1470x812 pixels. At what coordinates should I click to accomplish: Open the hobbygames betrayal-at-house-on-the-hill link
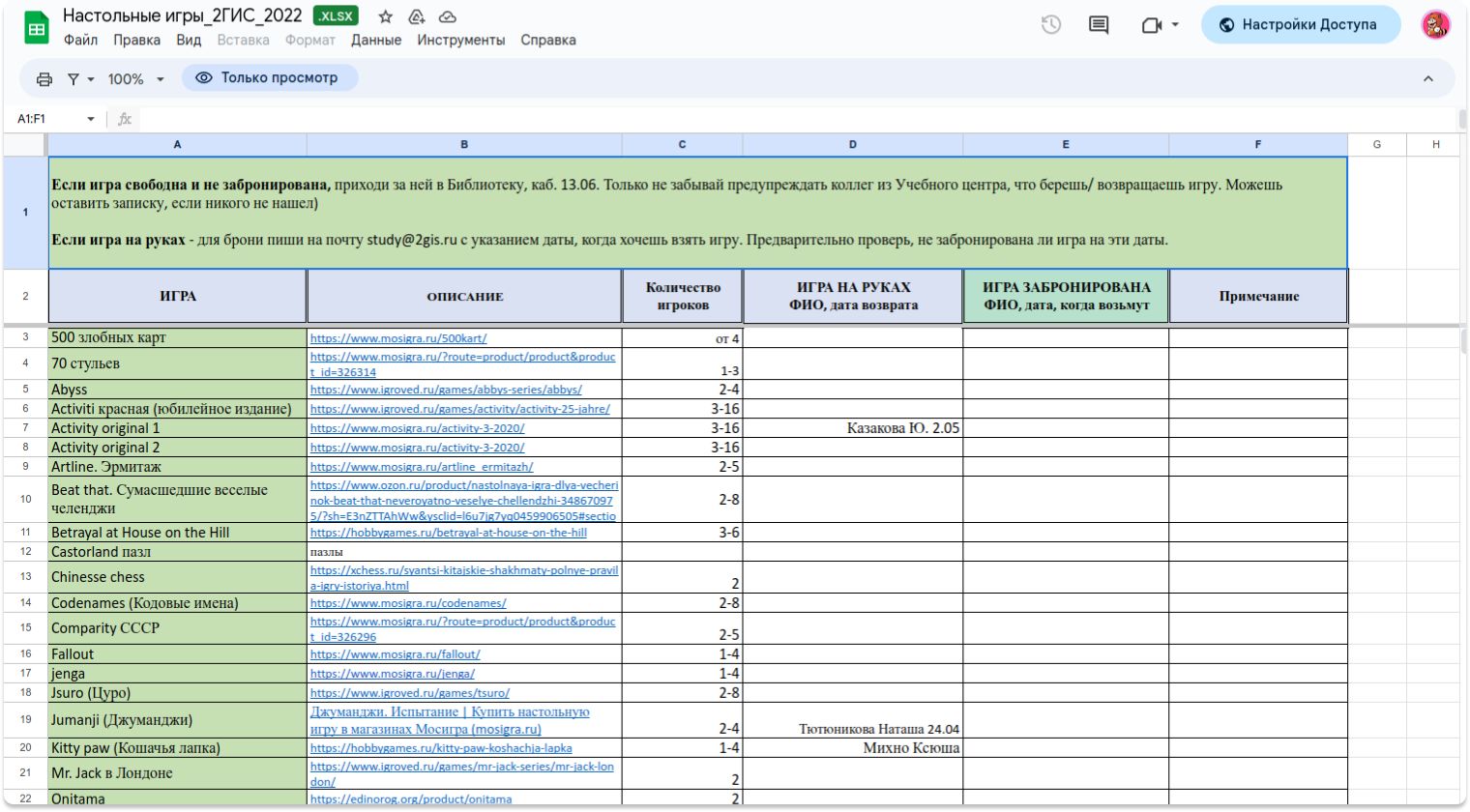pyautogui.click(x=449, y=533)
